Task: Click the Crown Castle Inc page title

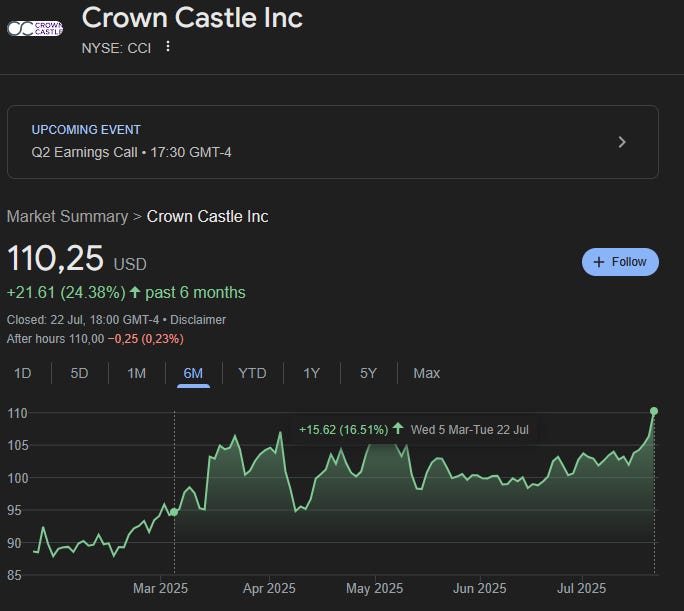Action: [192, 17]
